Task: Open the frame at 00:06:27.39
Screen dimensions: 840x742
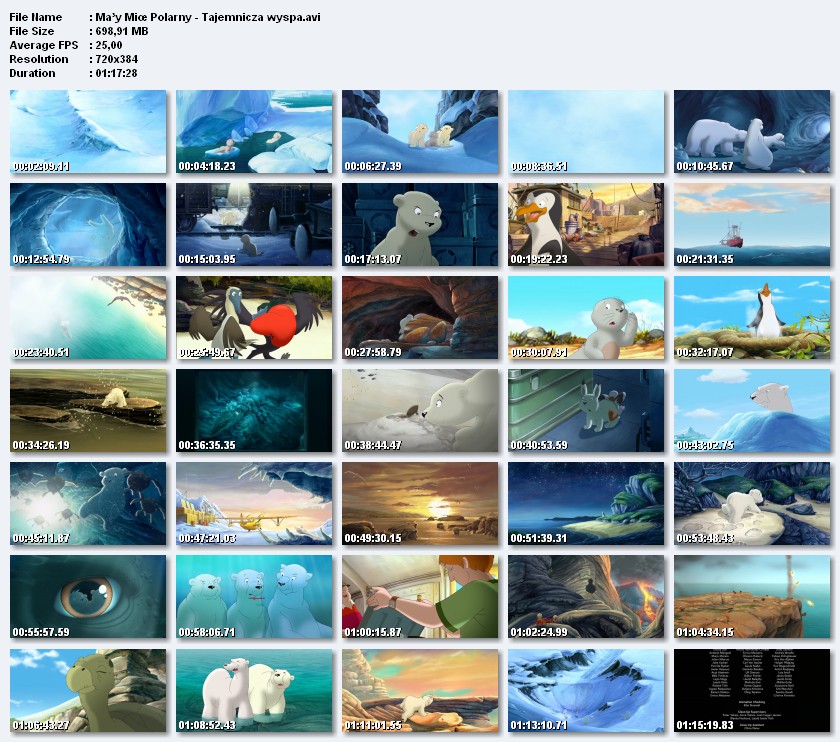Action: [x=420, y=131]
